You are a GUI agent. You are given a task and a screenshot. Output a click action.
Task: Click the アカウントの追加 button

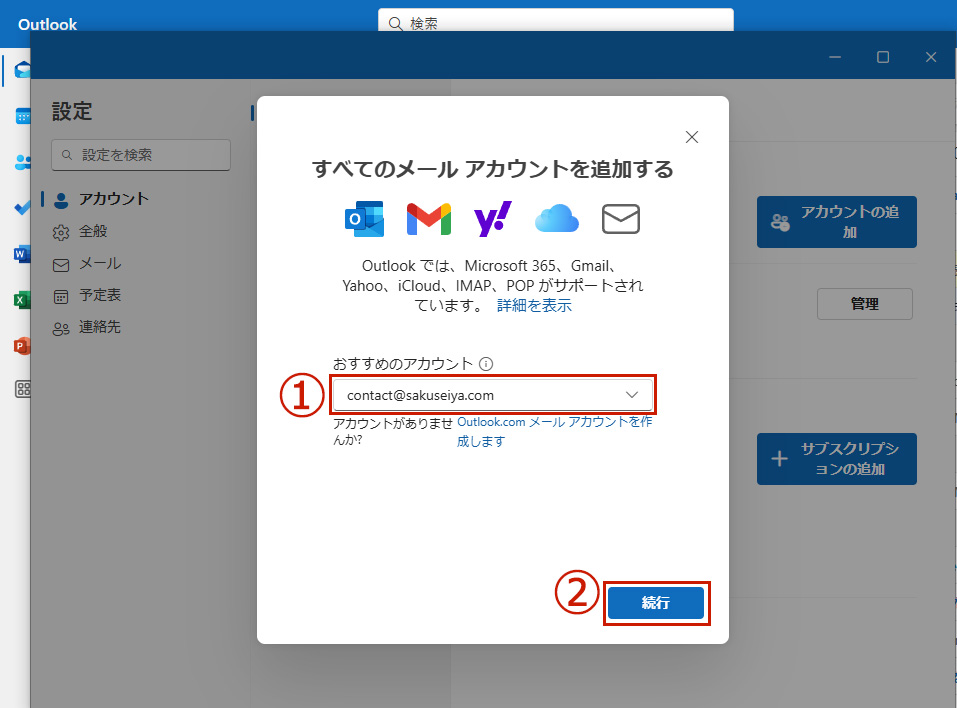point(837,222)
